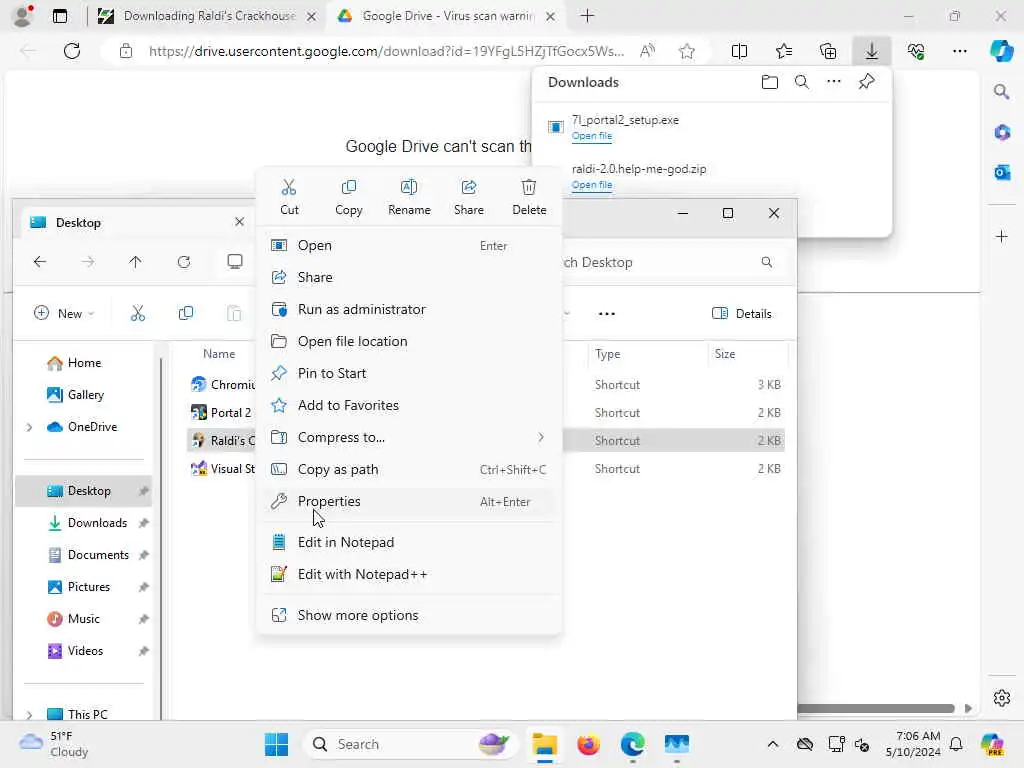Image resolution: width=1024 pixels, height=768 pixels.
Task: Open file link for 7l_portal2_setup.exe
Action: pyautogui.click(x=592, y=136)
